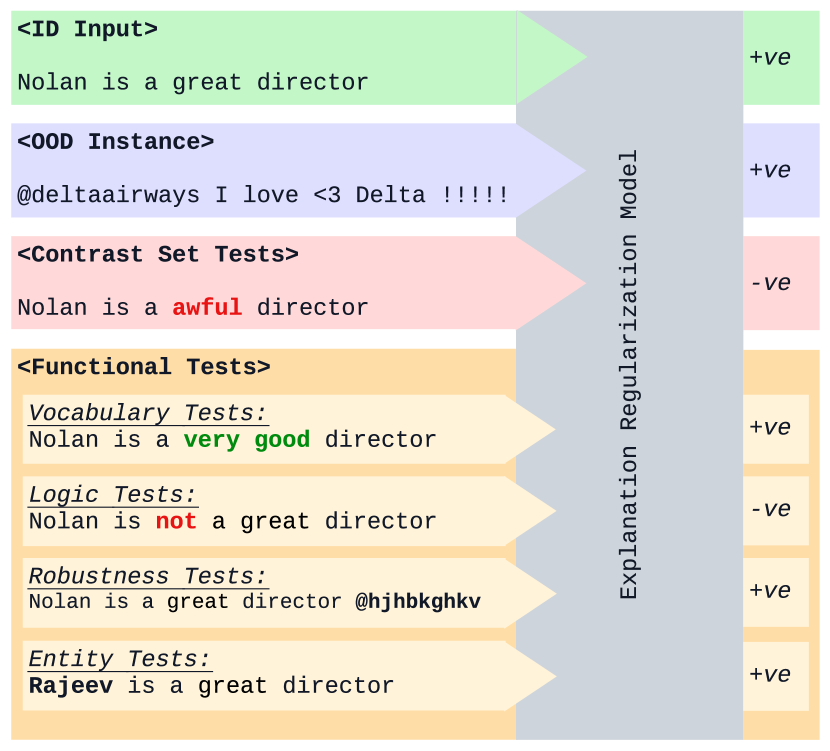Open the "Vocabulary Tests:" label
The width and height of the screenshot is (830, 751).
[148, 413]
